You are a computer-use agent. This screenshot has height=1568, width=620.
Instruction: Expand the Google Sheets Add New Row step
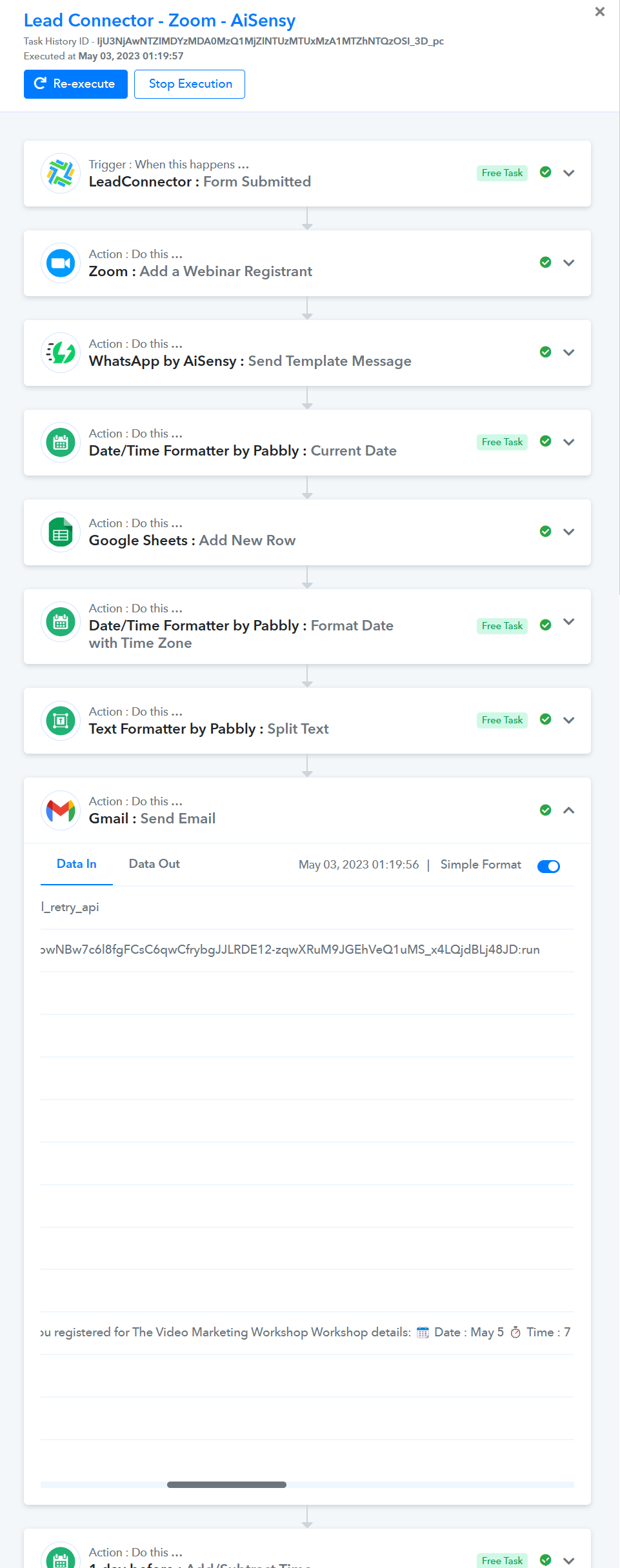[569, 532]
